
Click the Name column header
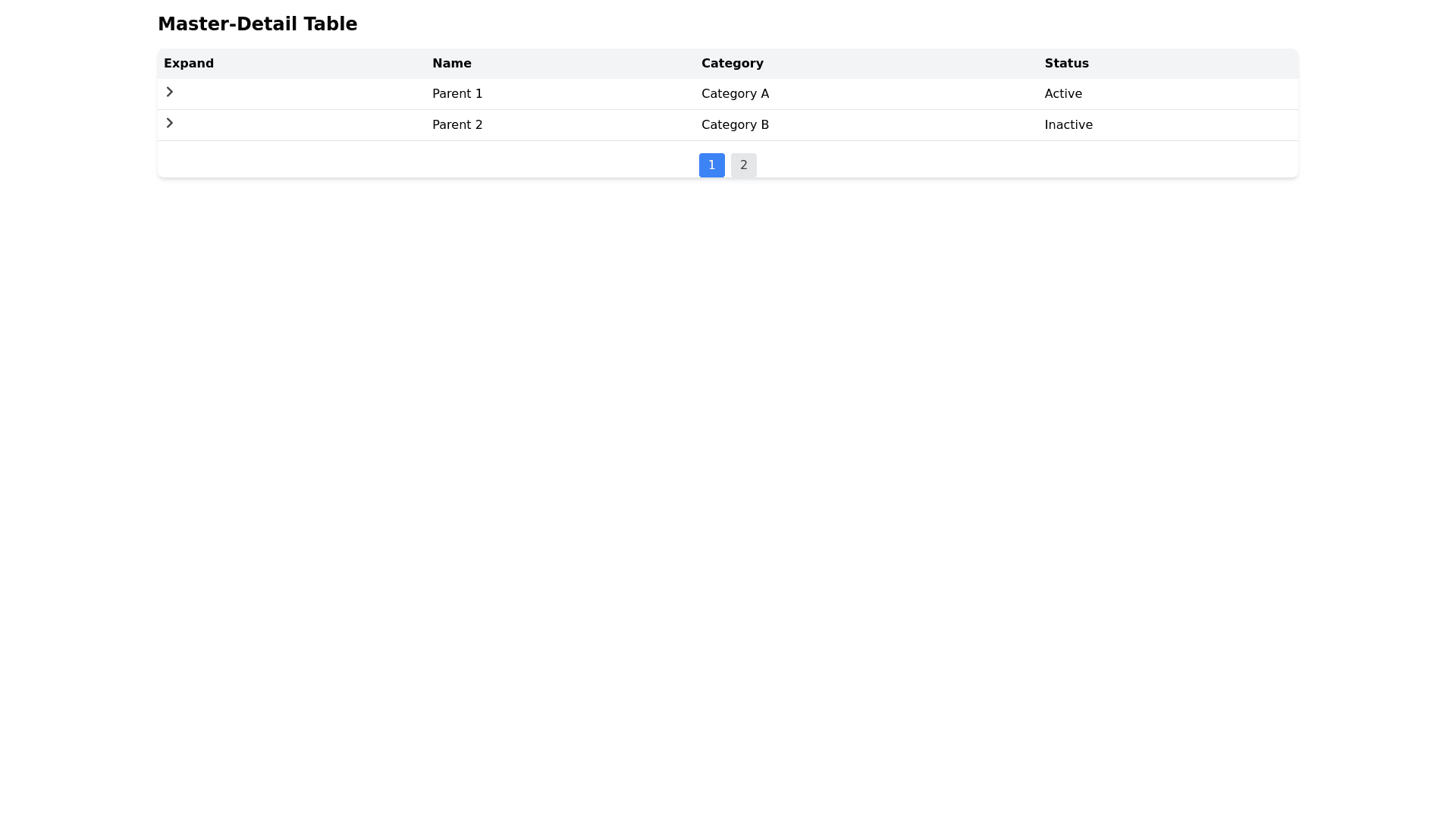pyautogui.click(x=452, y=64)
